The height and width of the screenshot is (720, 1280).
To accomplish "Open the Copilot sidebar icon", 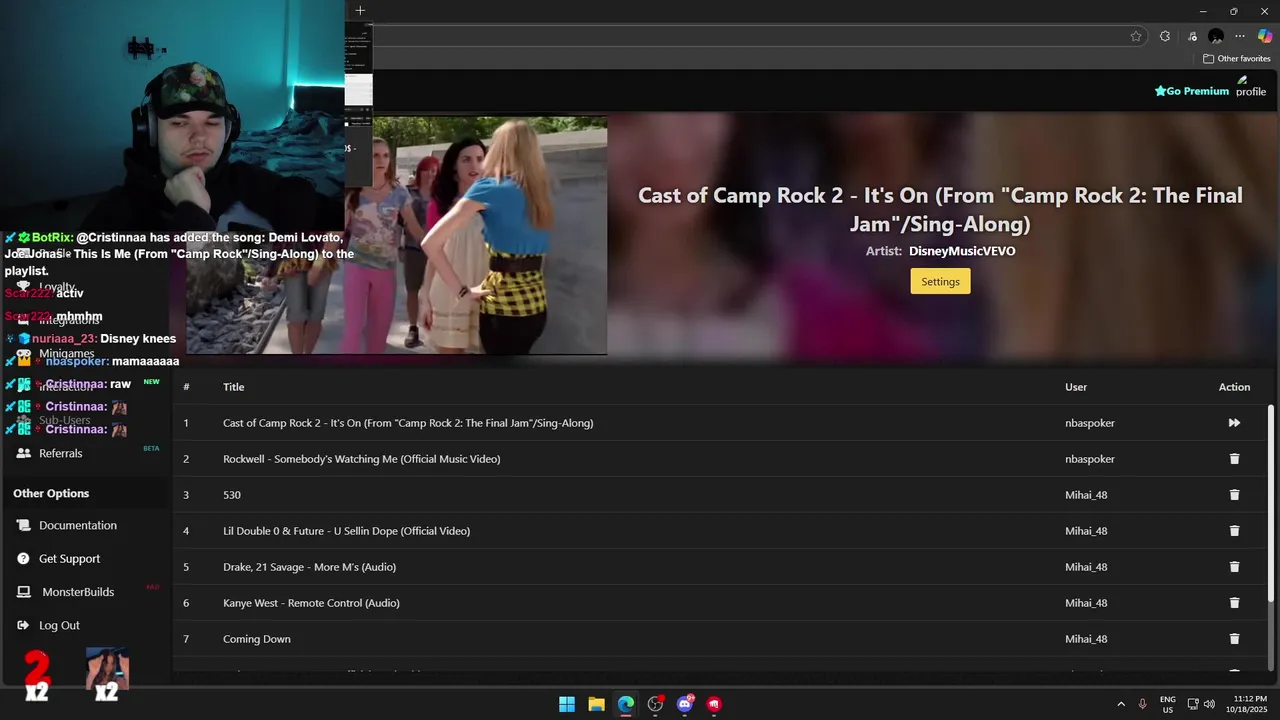I will 1265,36.
